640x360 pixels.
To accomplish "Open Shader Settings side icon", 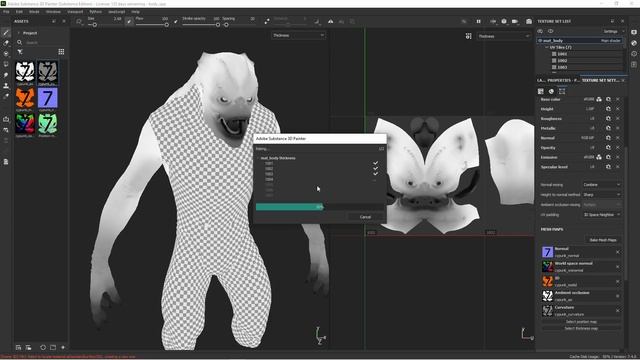I will (x=634, y=43).
